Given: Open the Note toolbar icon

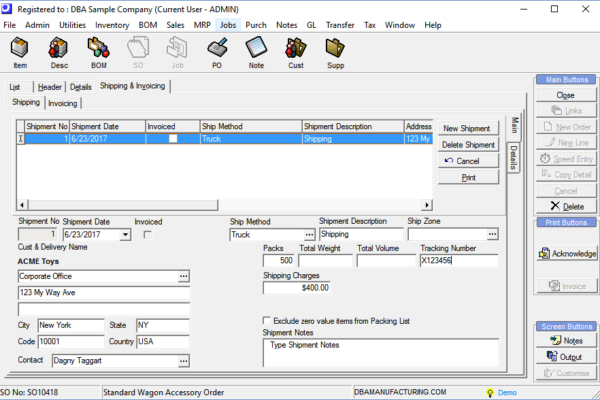Looking at the screenshot, I should [x=256, y=48].
